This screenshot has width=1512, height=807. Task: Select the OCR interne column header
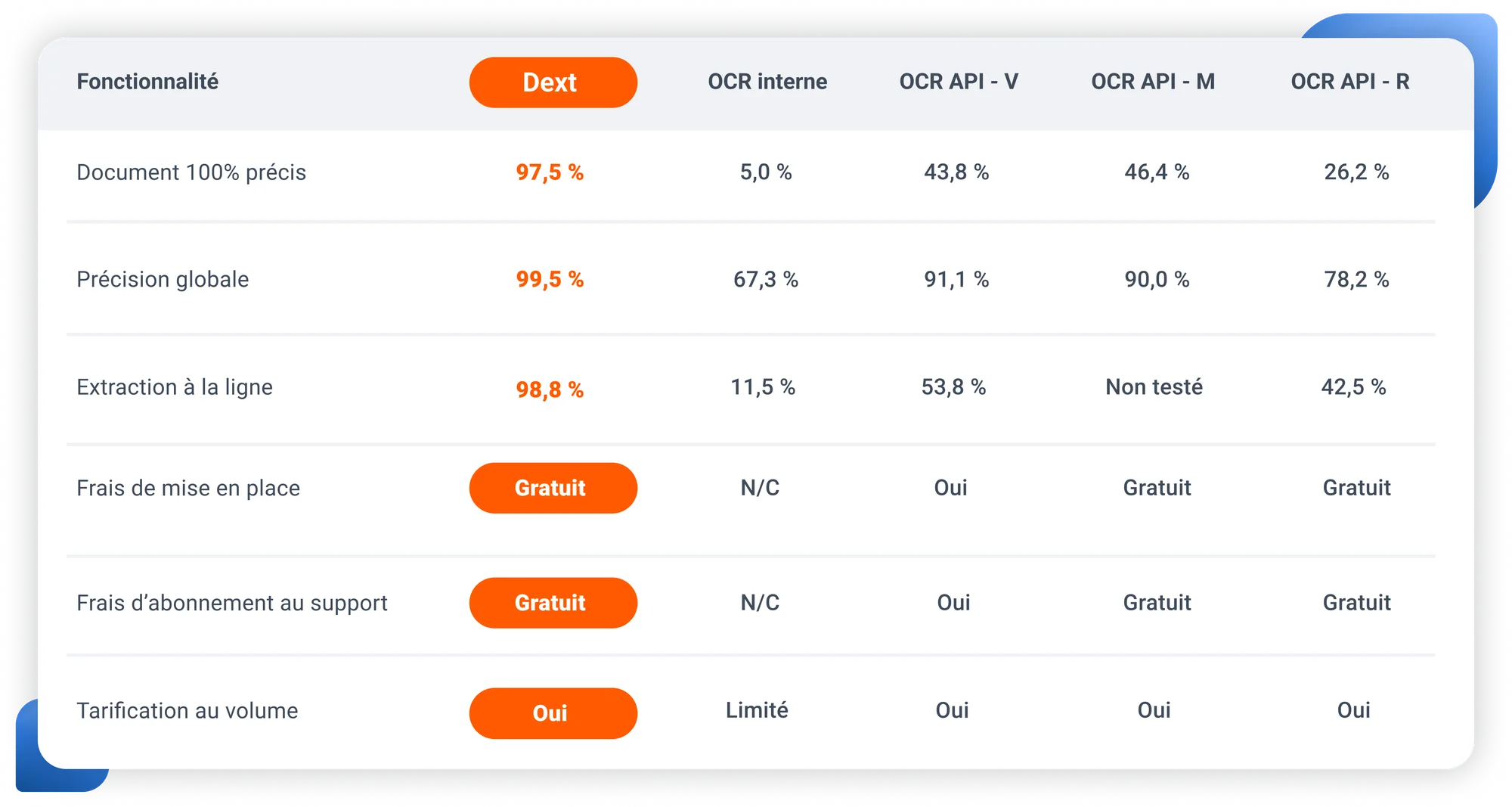point(767,82)
